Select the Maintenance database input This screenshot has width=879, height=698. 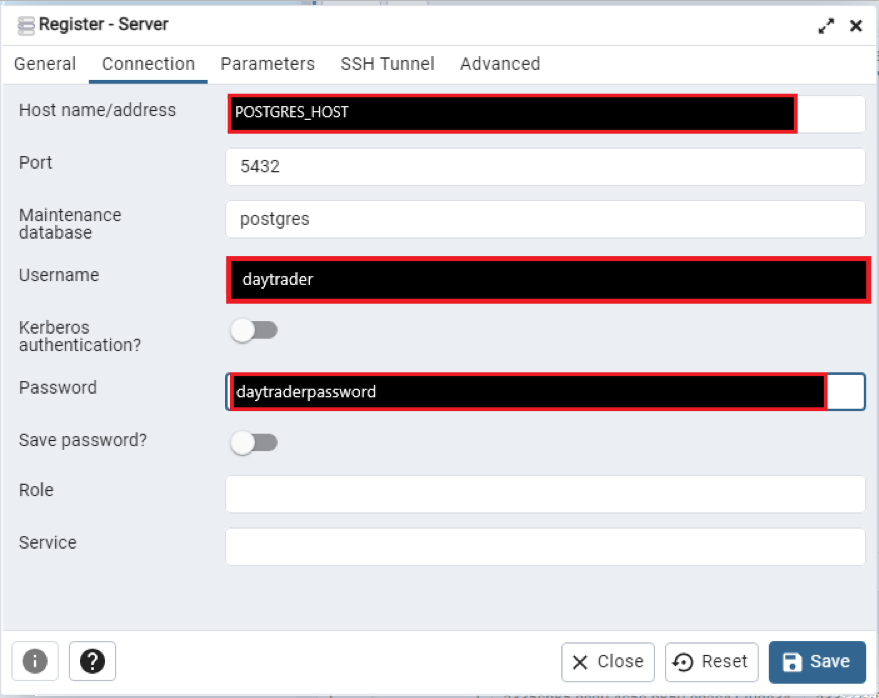[x=545, y=219]
